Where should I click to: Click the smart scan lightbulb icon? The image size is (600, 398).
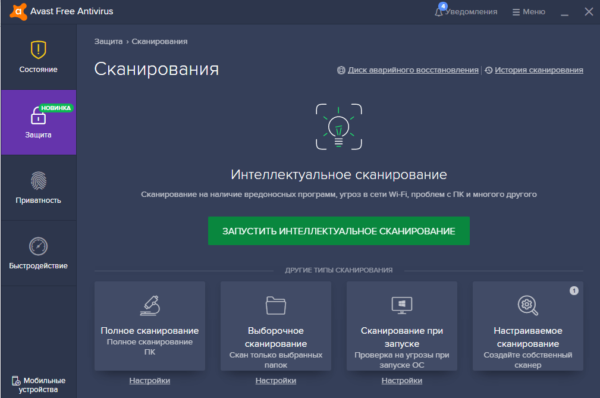(339, 127)
